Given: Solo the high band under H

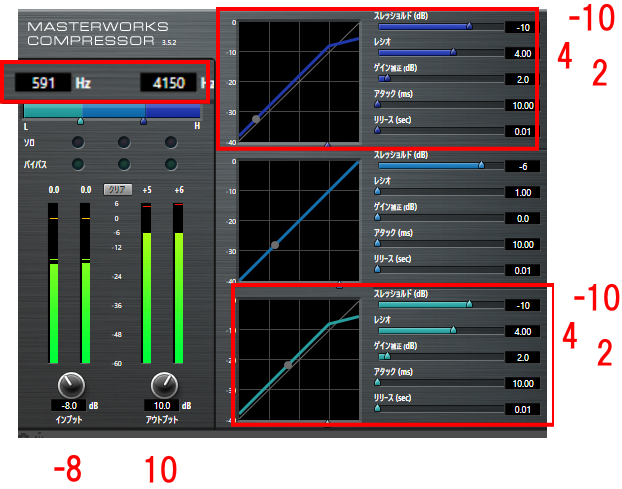Looking at the screenshot, I should (171, 142).
